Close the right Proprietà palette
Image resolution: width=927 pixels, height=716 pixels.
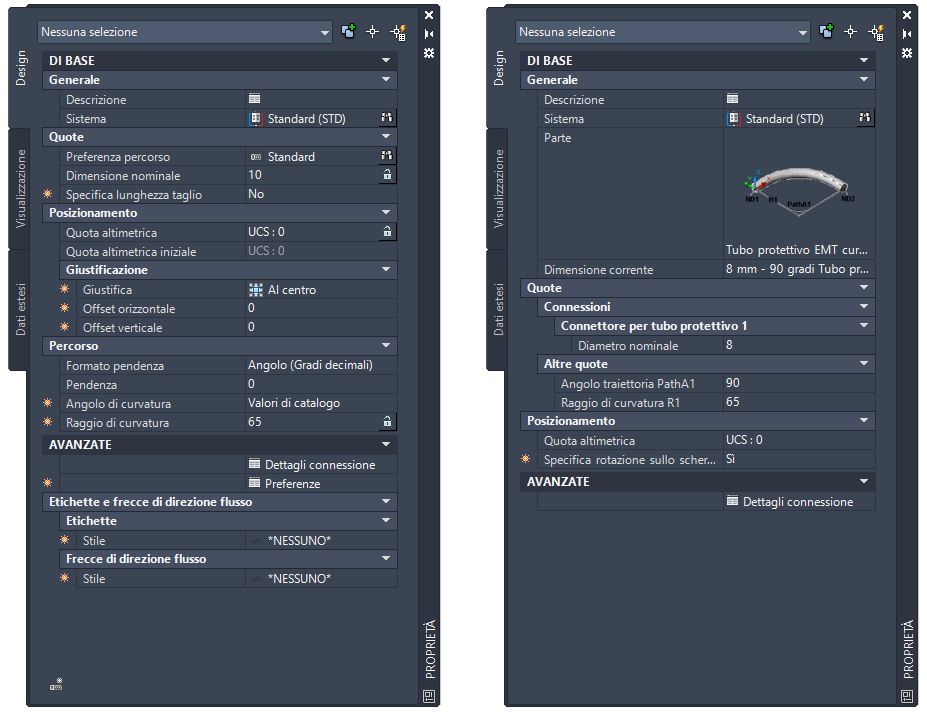[907, 15]
